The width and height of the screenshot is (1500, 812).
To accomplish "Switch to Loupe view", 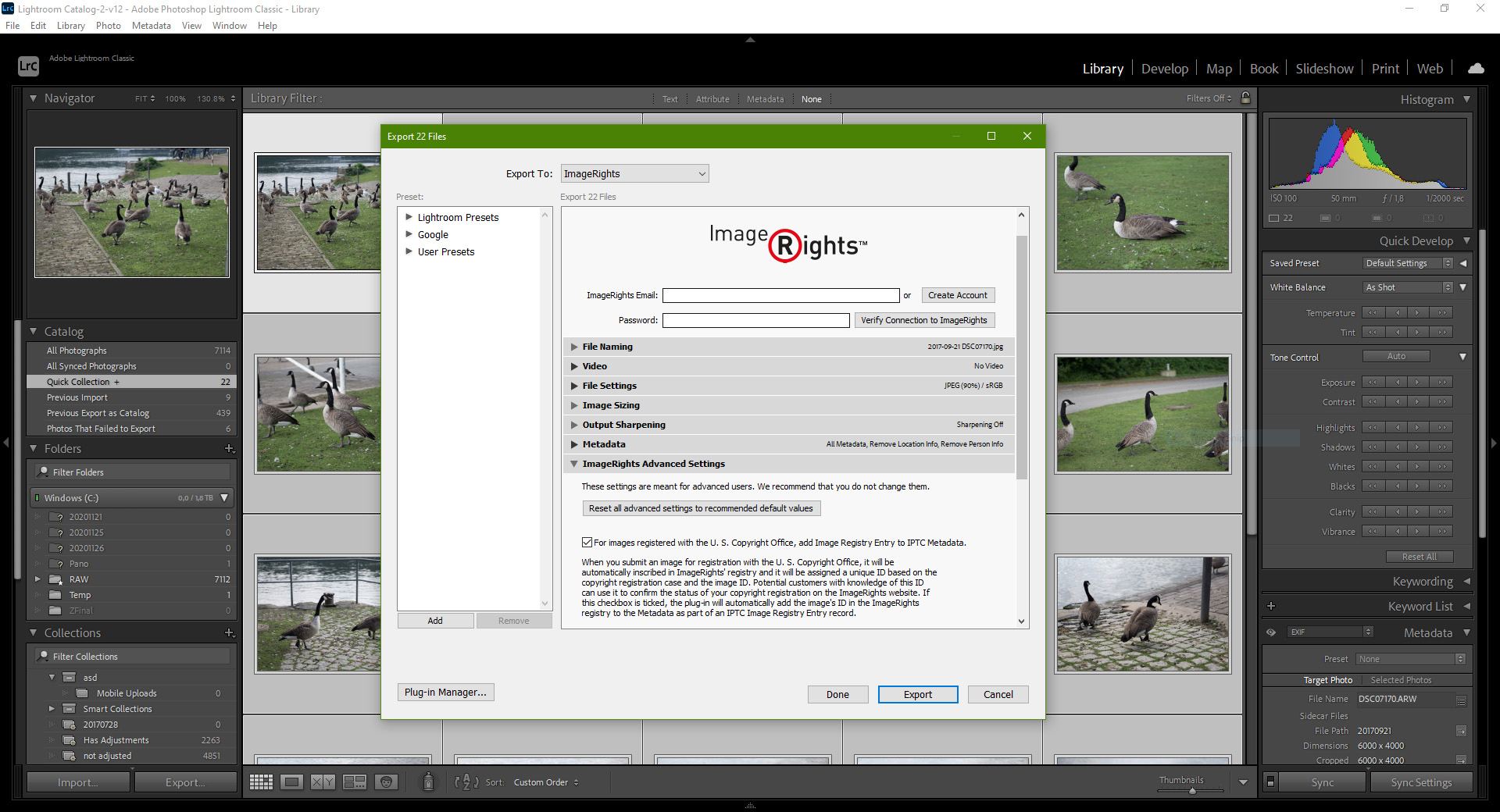I will point(292,782).
